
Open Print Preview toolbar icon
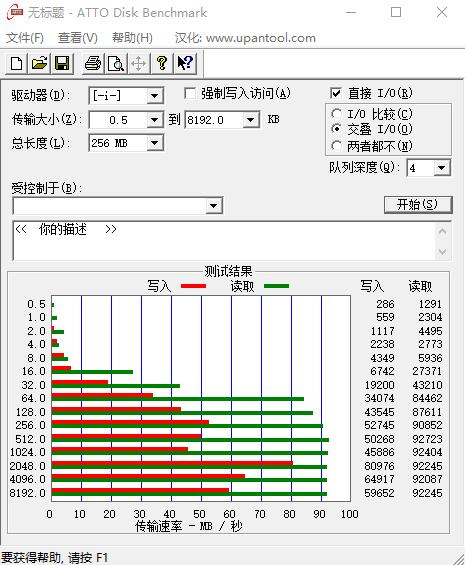(x=116, y=63)
